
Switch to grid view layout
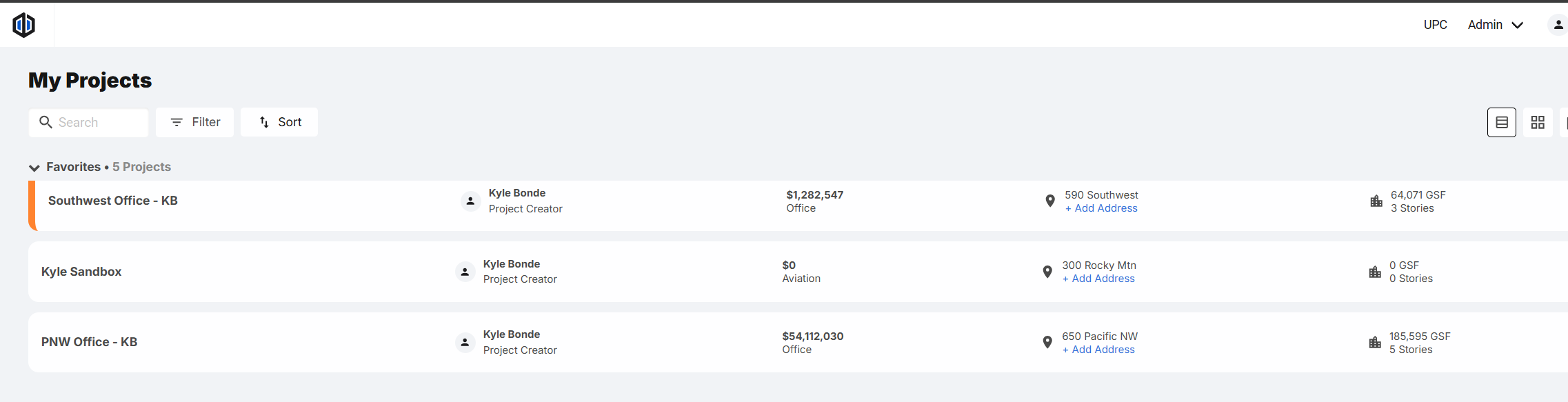click(x=1537, y=123)
